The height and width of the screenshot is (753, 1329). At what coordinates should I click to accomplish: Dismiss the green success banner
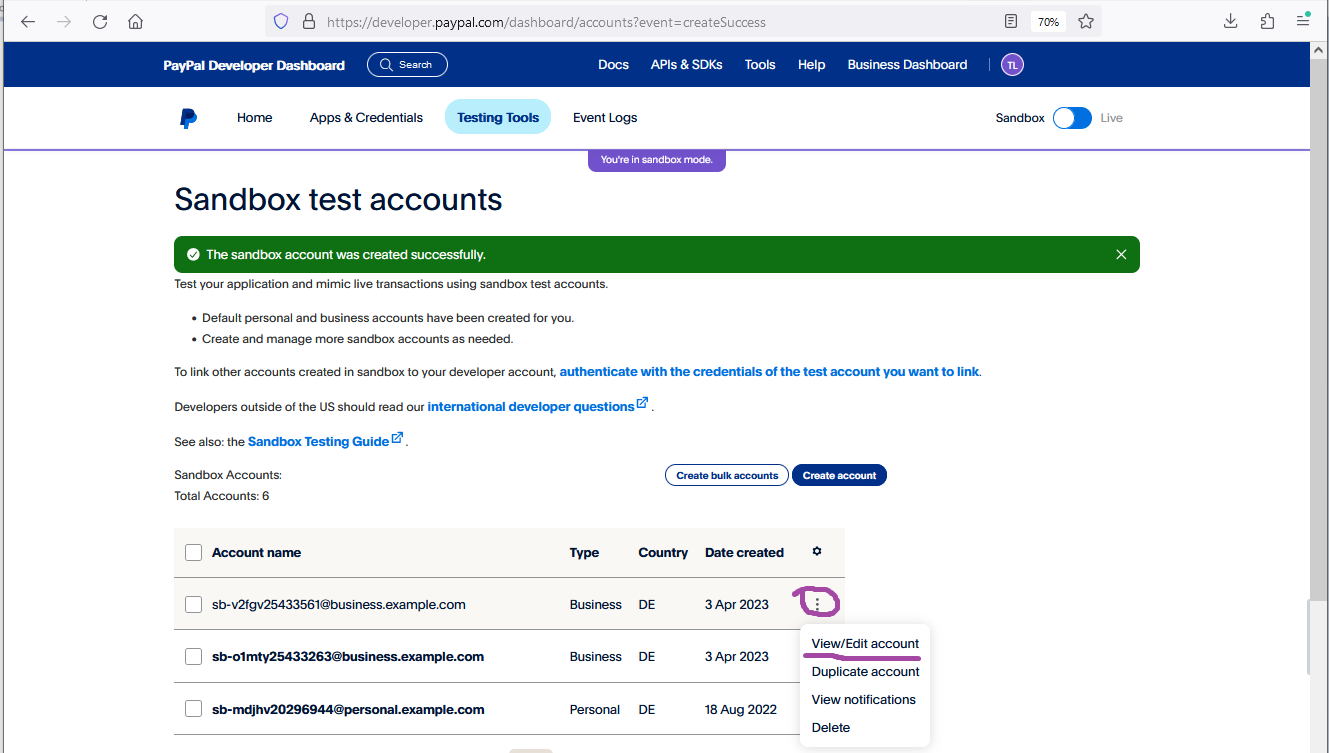click(x=1121, y=255)
